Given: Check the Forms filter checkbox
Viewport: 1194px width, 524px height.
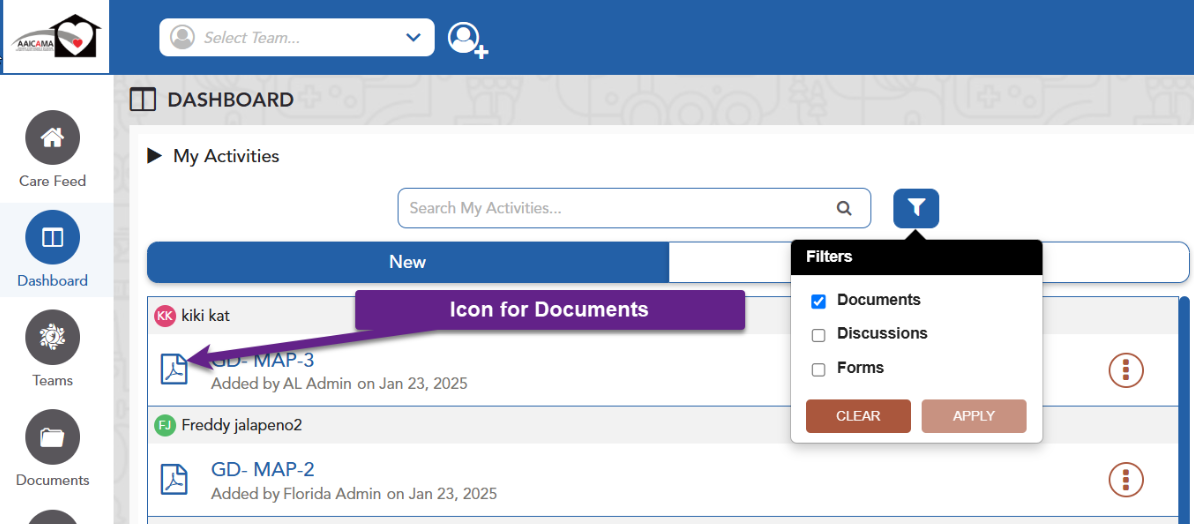Looking at the screenshot, I should pyautogui.click(x=818, y=369).
